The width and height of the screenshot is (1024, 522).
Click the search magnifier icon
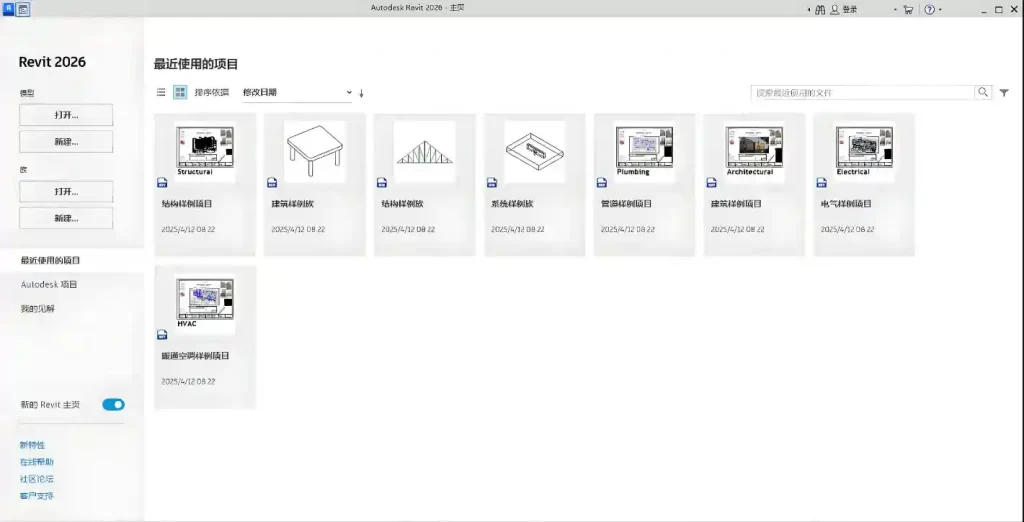click(983, 92)
